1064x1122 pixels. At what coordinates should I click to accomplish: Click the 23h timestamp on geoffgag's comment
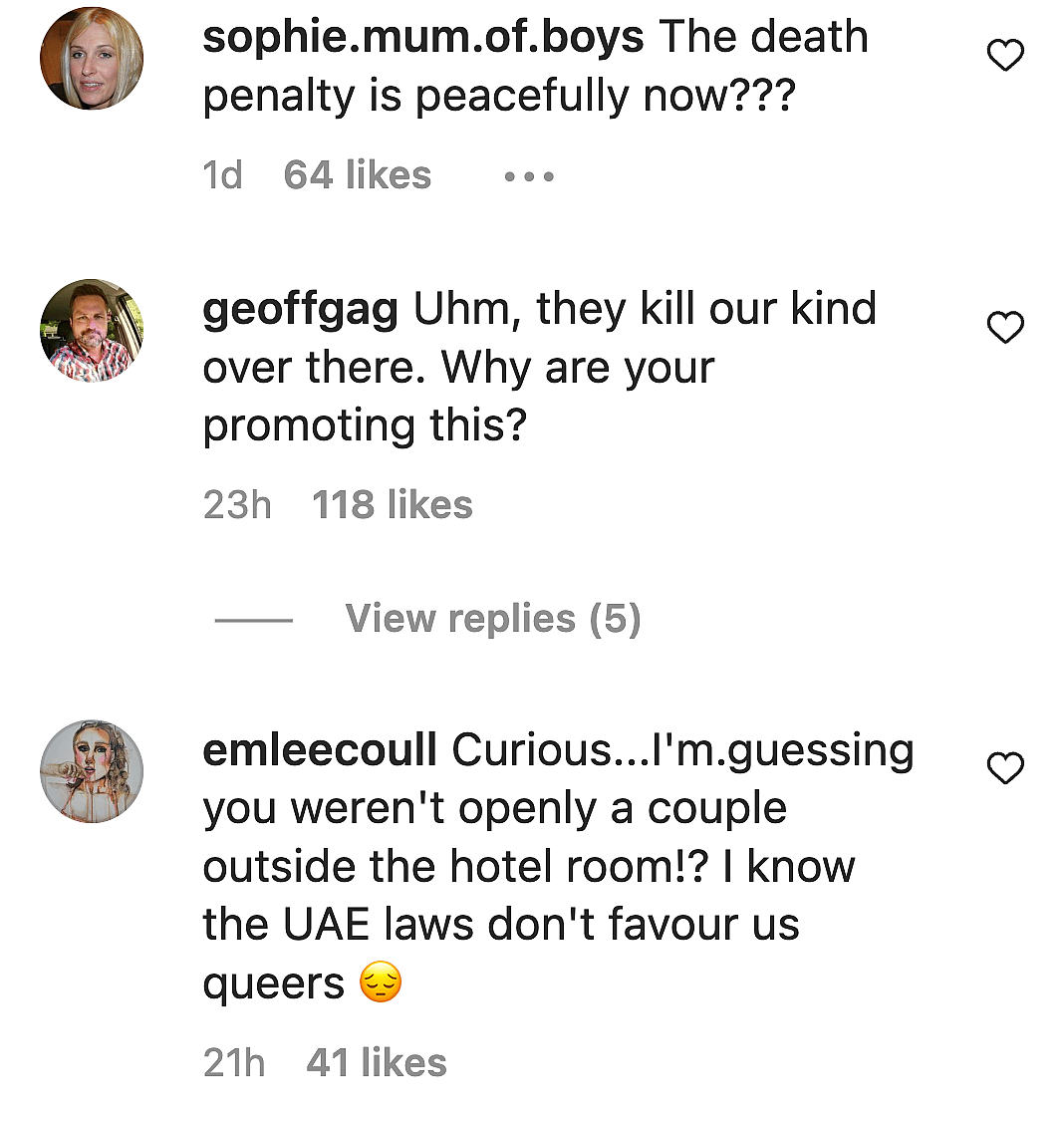pos(236,505)
